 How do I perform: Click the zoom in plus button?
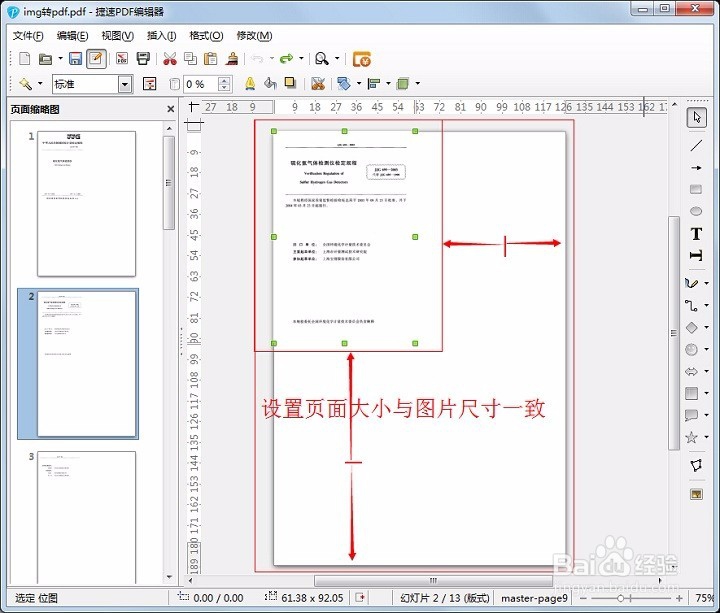680,598
